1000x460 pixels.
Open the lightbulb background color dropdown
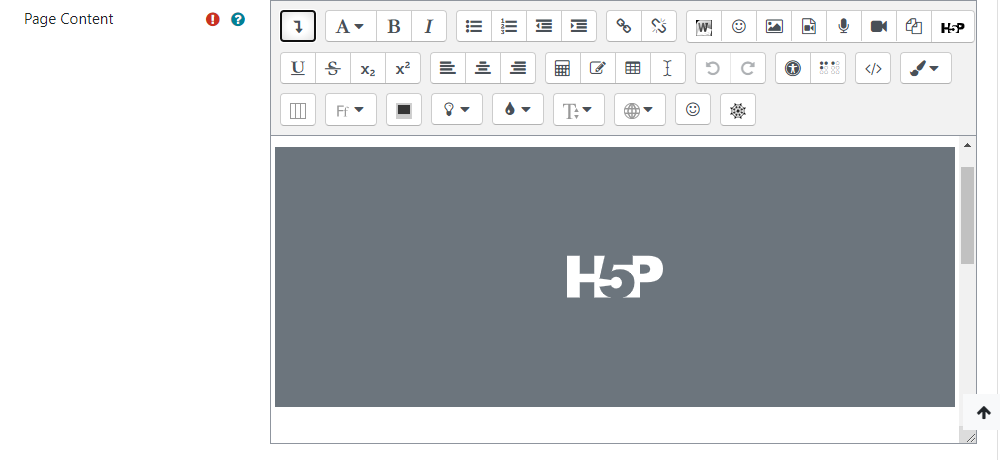[457, 110]
